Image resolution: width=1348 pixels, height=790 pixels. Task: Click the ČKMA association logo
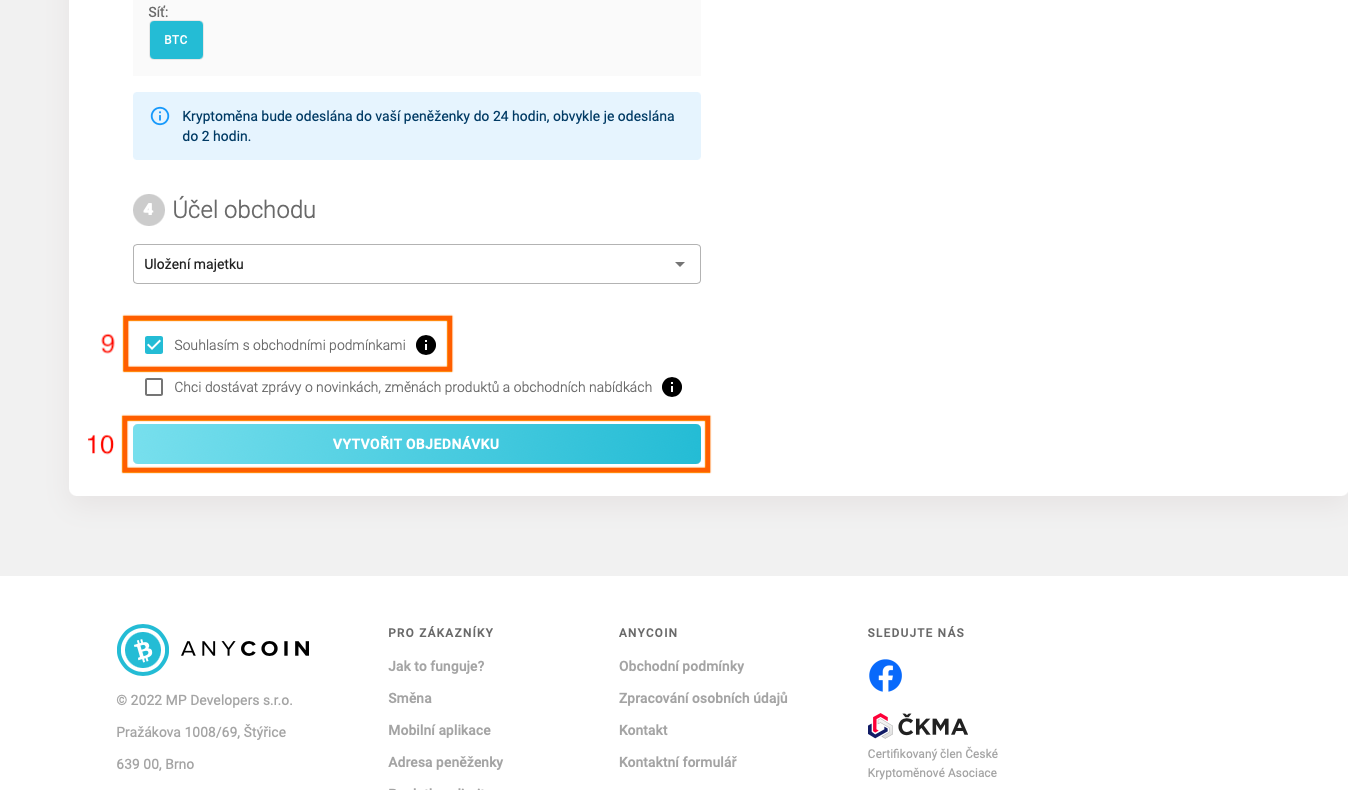tap(918, 726)
